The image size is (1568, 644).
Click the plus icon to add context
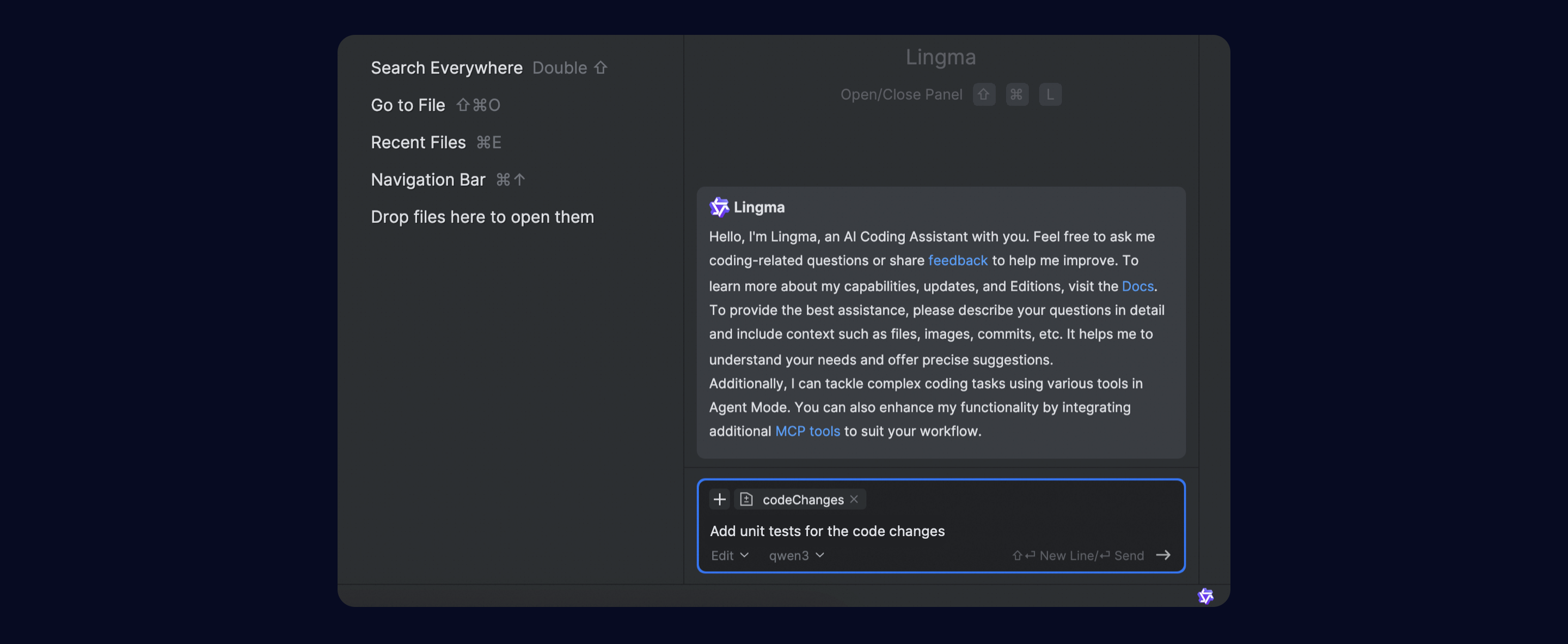719,500
